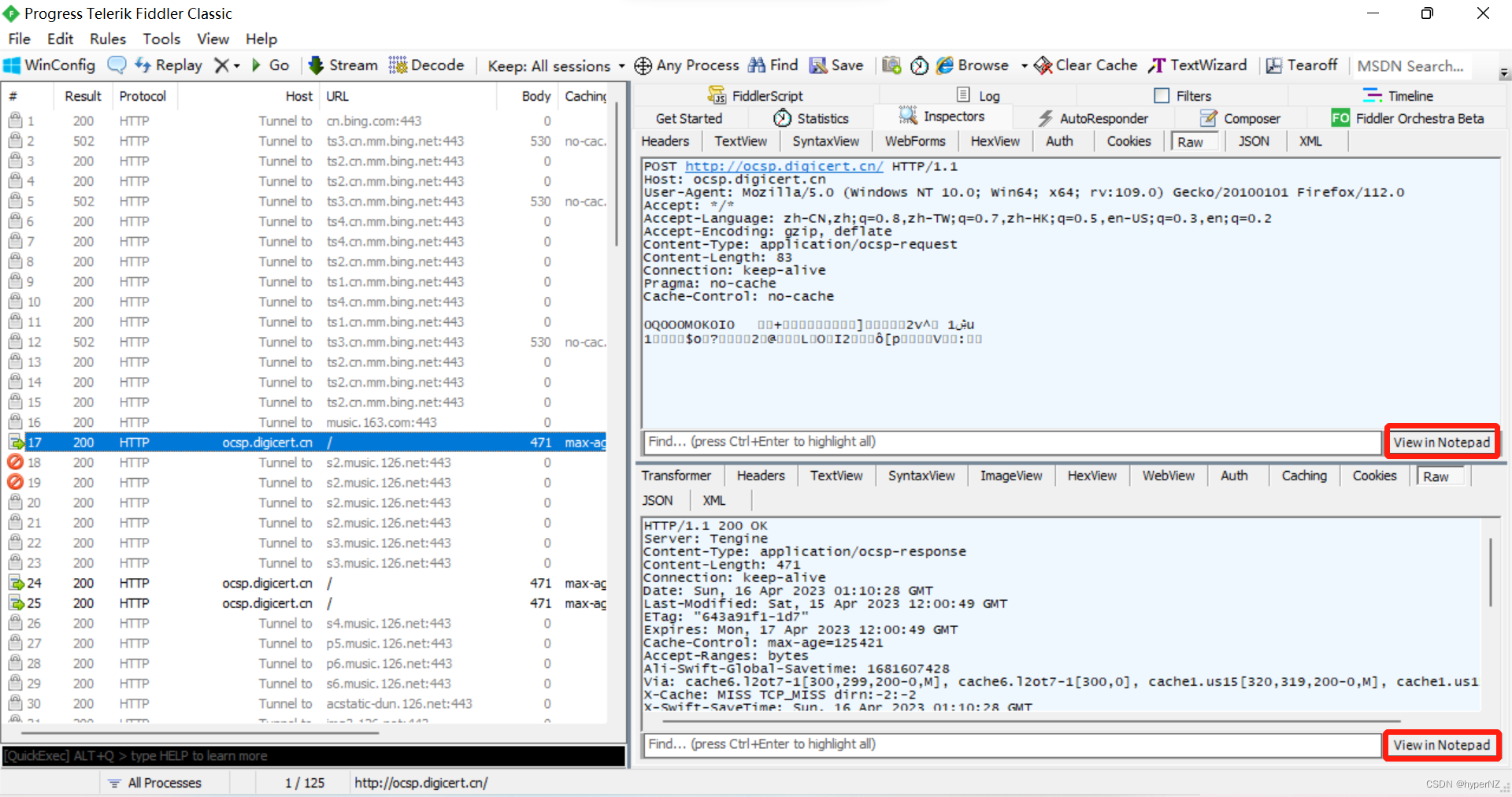Click the Clear Cache button
The width and height of the screenshot is (1512, 797).
pos(1086,65)
